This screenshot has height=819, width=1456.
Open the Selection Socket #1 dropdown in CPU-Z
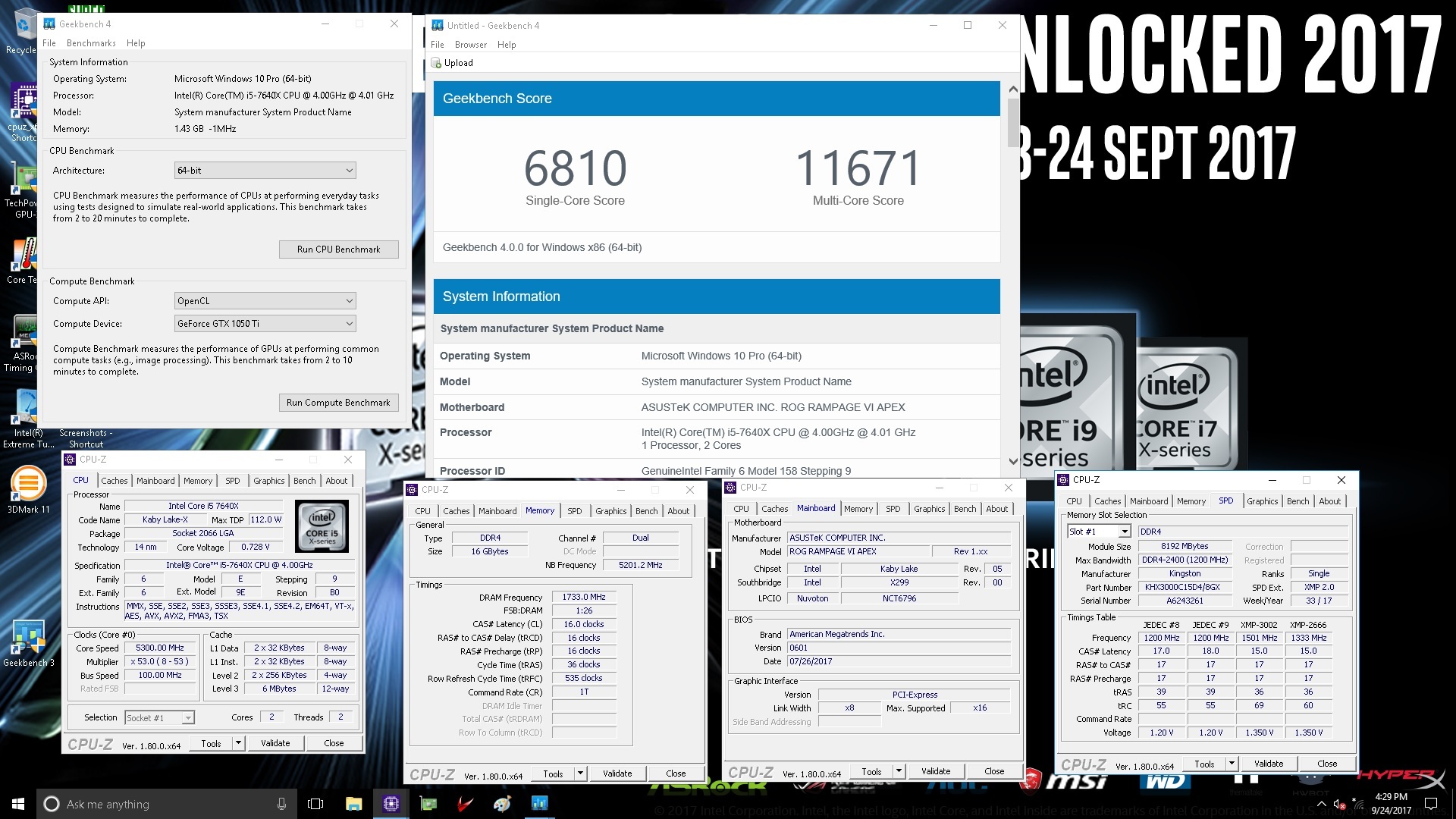[159, 717]
